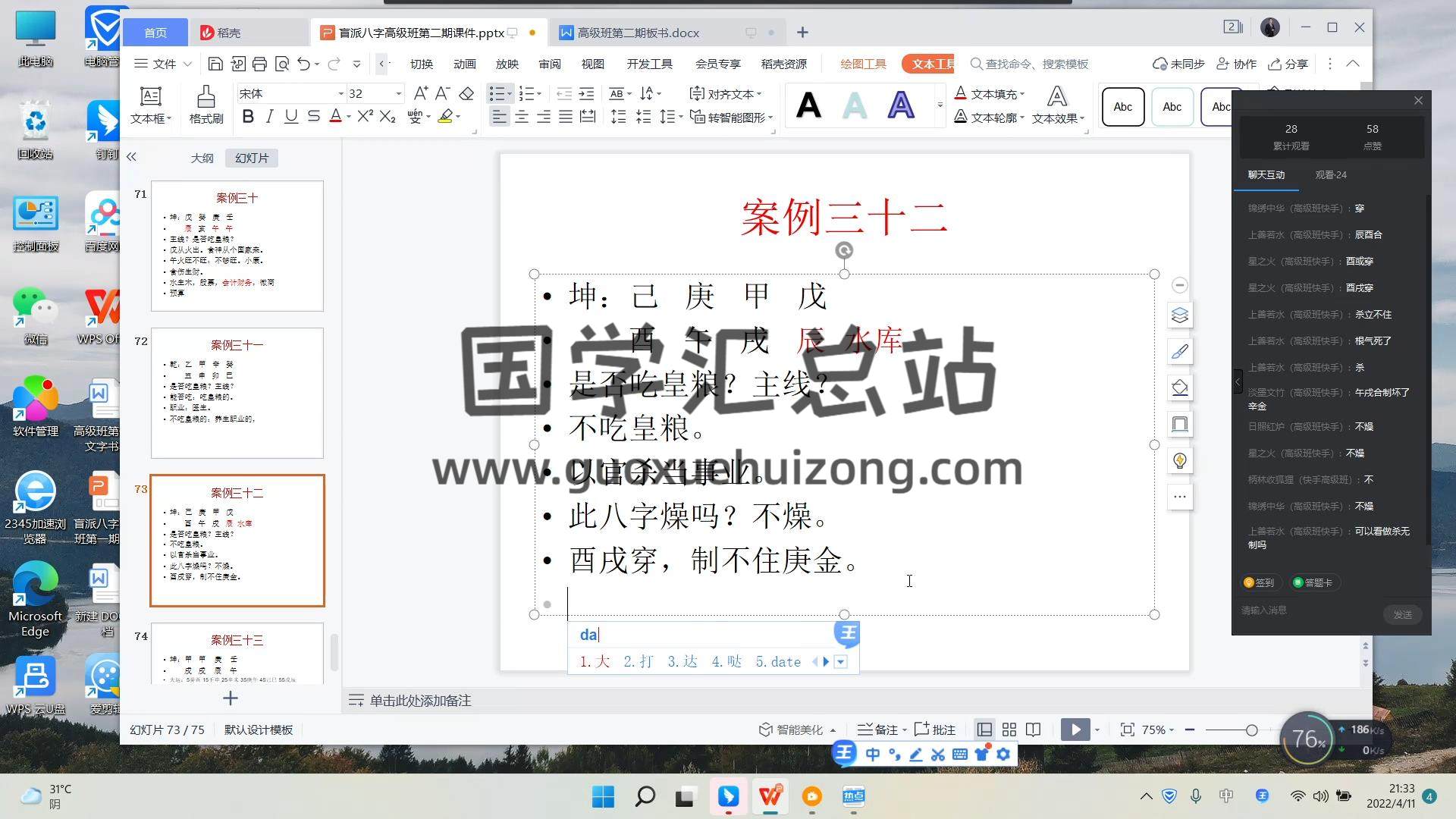The image size is (1456, 819).
Task: Click the print icon
Action: [x=259, y=64]
